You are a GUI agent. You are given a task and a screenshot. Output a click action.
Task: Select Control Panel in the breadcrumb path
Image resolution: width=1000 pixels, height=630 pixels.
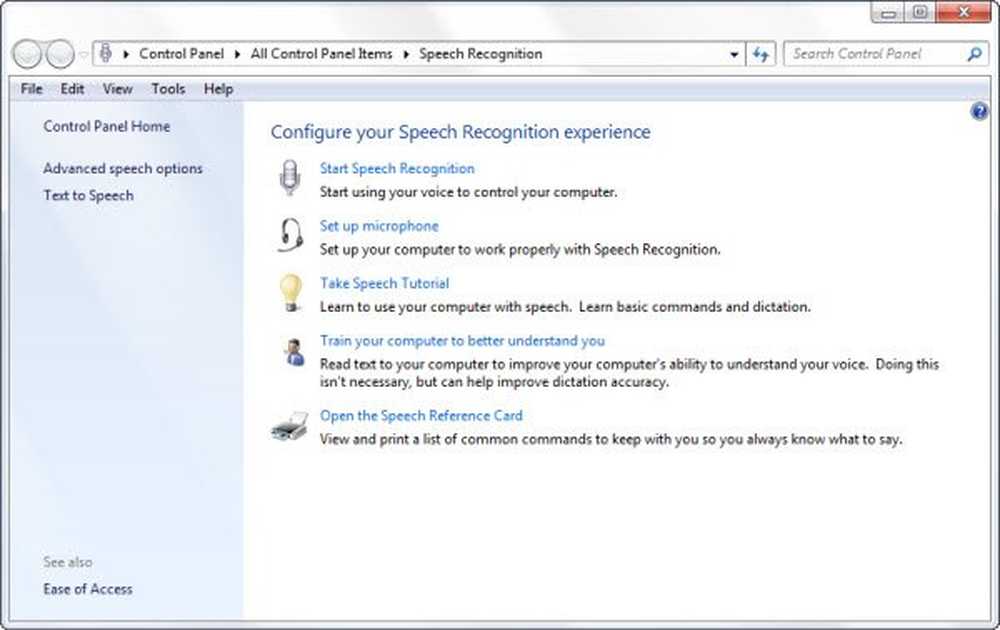pyautogui.click(x=181, y=54)
